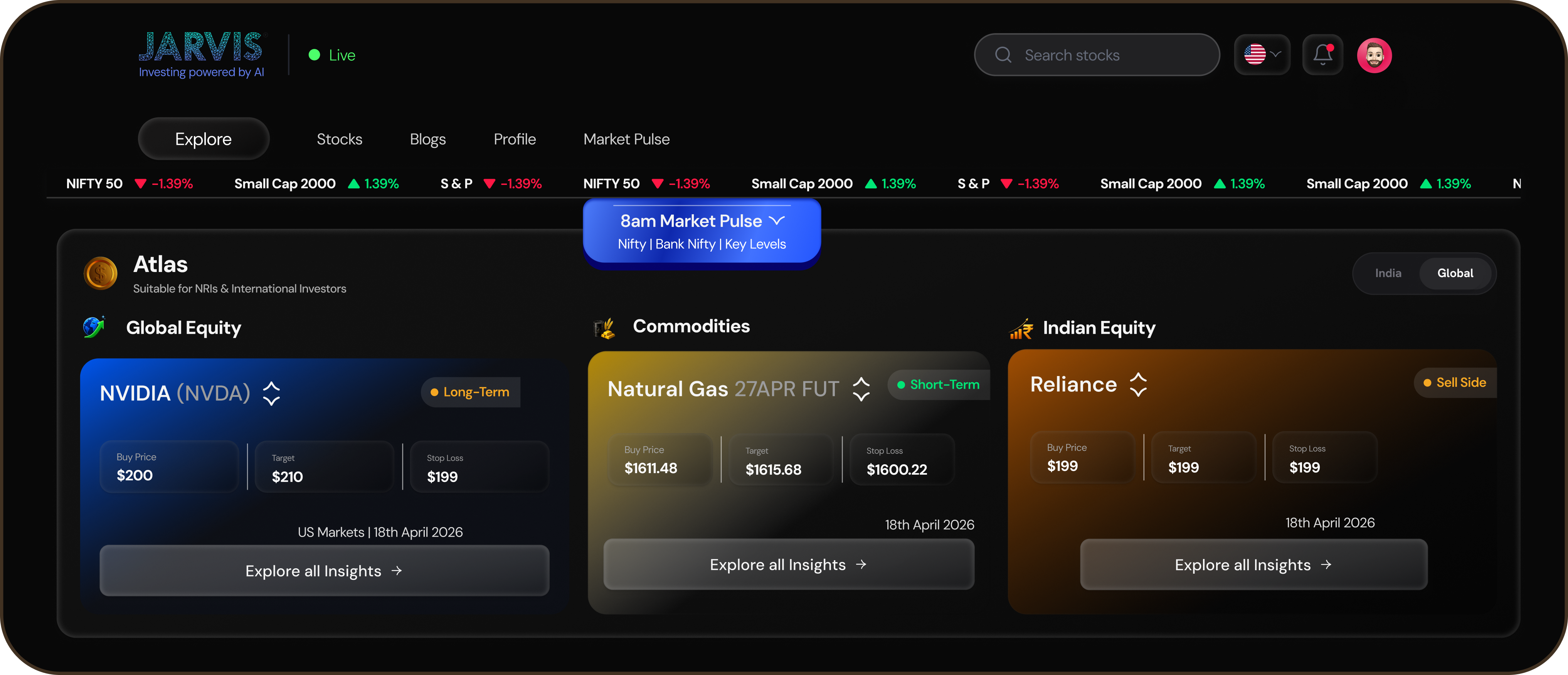The image size is (1568, 675).
Task: Click US Markets | 18th April 2026 text
Action: tap(380, 532)
